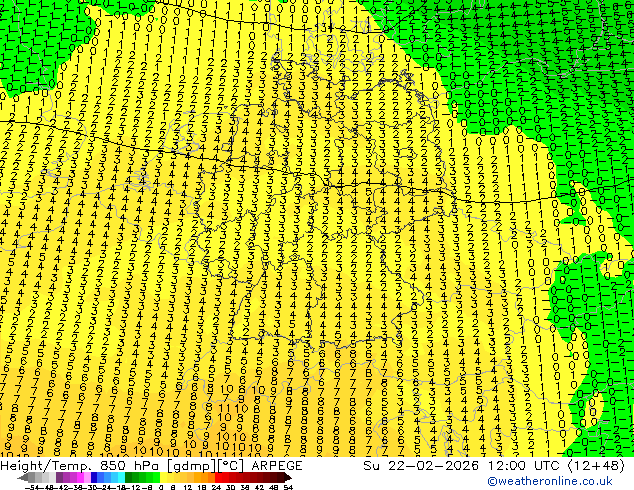Click the 'Height/Temp. 850 hPa' chart title
The height and width of the screenshot is (490, 634).
click(x=79, y=466)
